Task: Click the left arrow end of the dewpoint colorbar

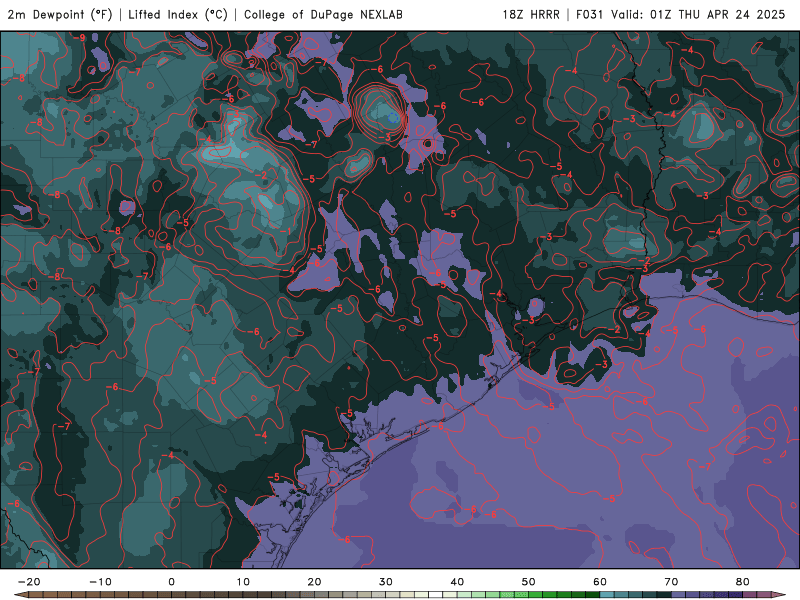Action: [x=20, y=594]
